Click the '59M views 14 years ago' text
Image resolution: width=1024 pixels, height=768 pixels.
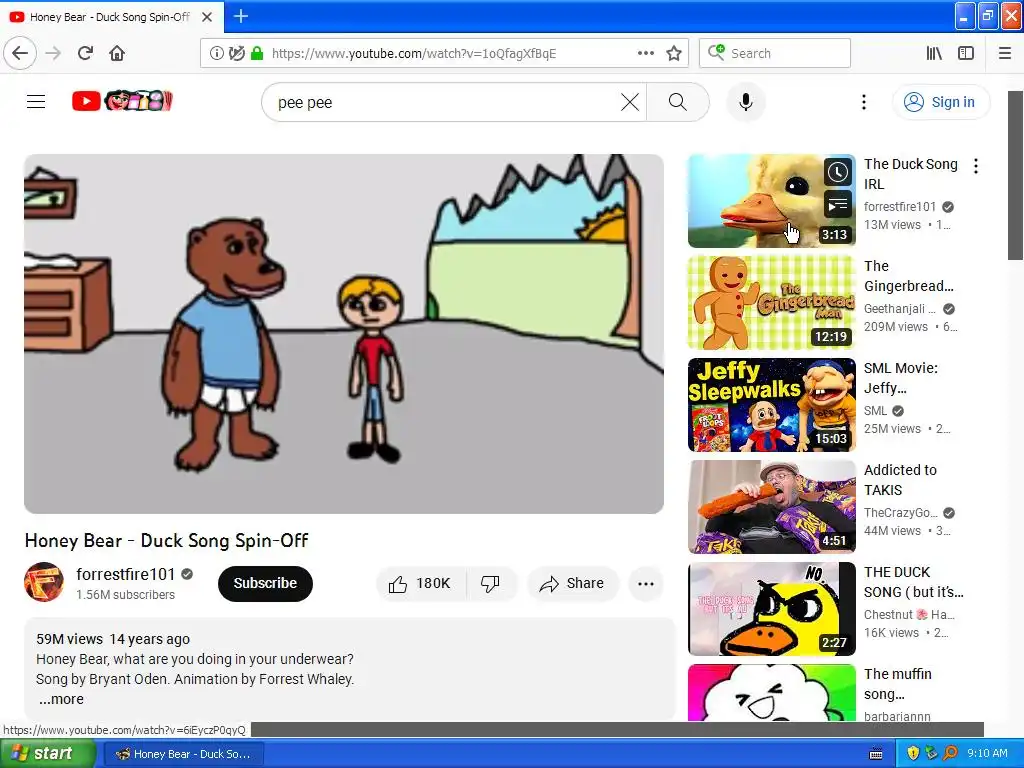pos(113,639)
